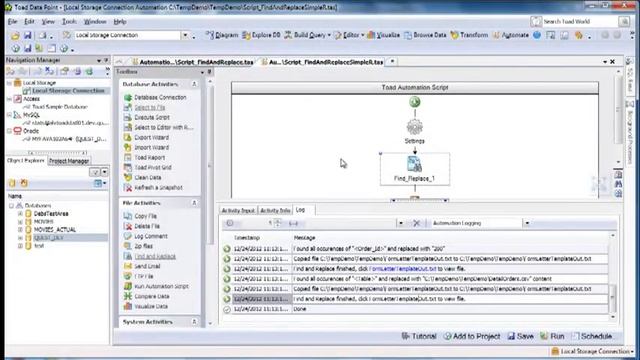
Task: Select Copy File activity
Action: [140, 216]
